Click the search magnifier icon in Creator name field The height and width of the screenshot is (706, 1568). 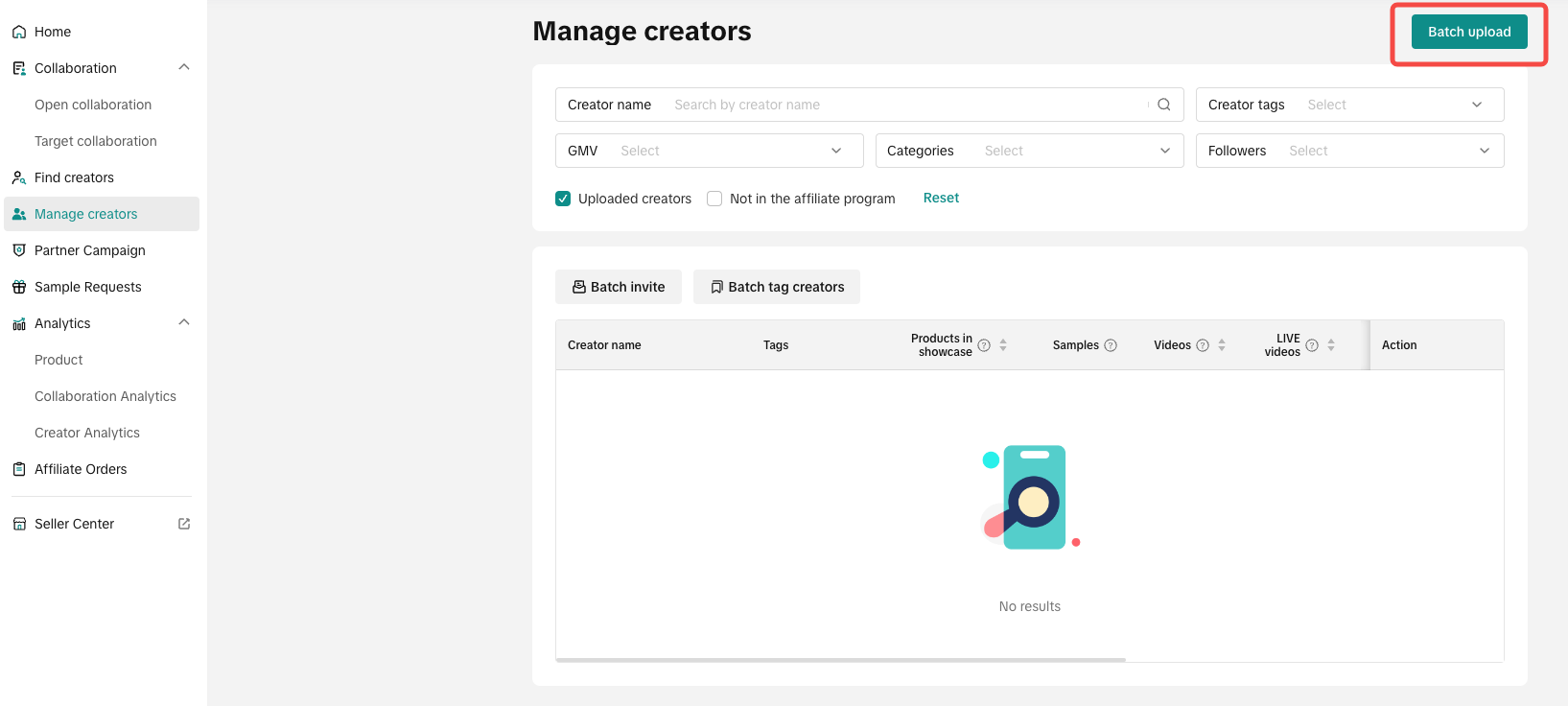(1163, 105)
